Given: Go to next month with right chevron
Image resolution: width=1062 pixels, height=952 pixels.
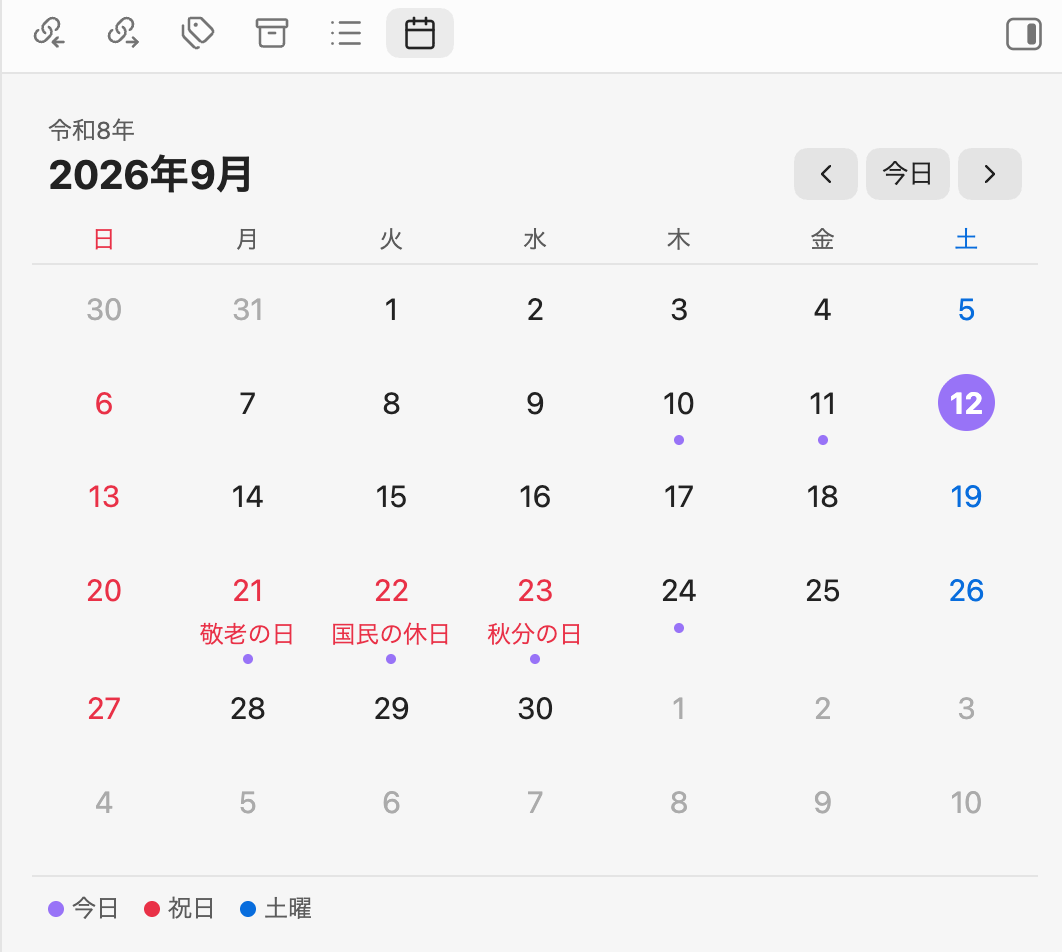Looking at the screenshot, I should pyautogui.click(x=990, y=174).
